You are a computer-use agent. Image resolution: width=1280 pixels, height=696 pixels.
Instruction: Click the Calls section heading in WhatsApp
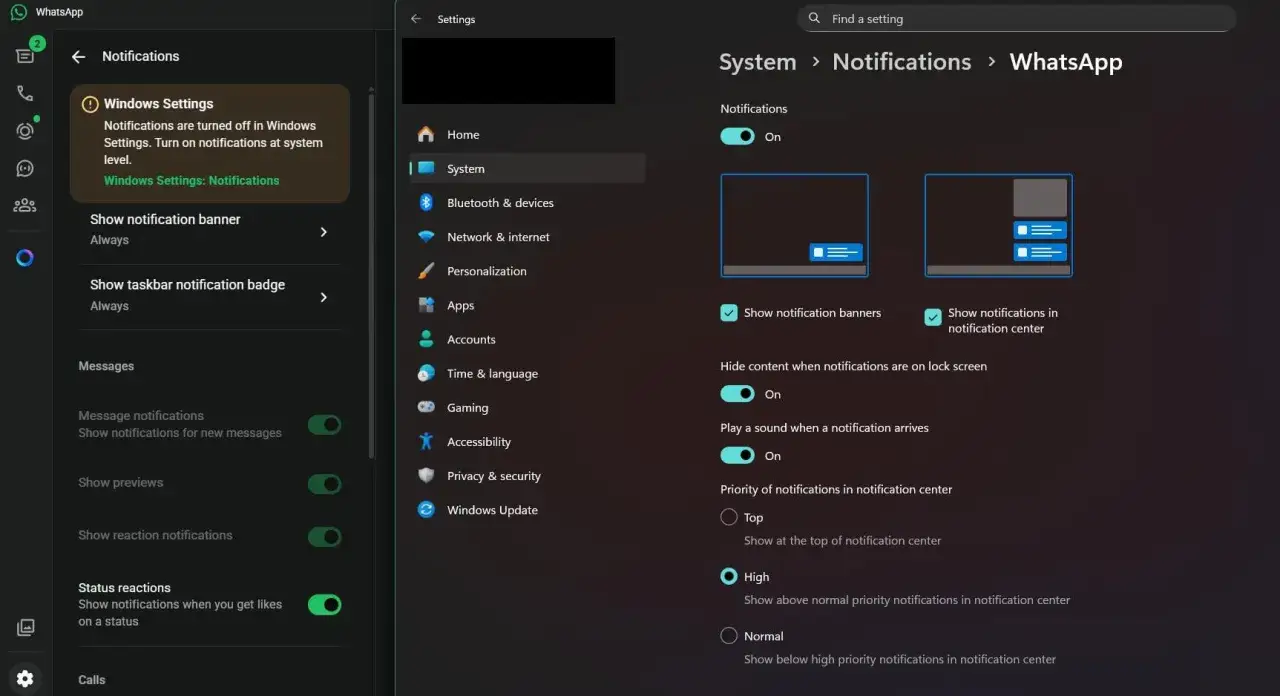point(92,680)
